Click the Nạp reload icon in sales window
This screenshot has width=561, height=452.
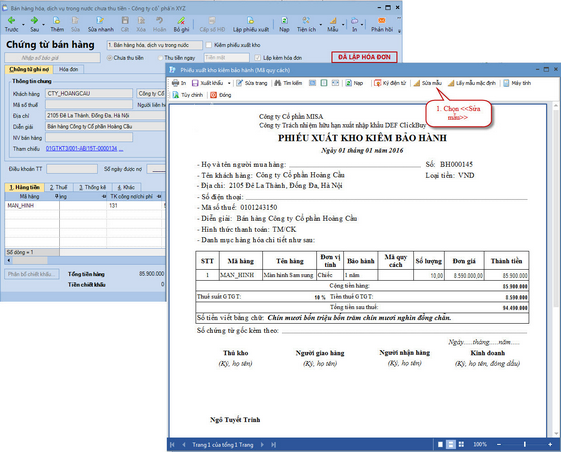284,21
